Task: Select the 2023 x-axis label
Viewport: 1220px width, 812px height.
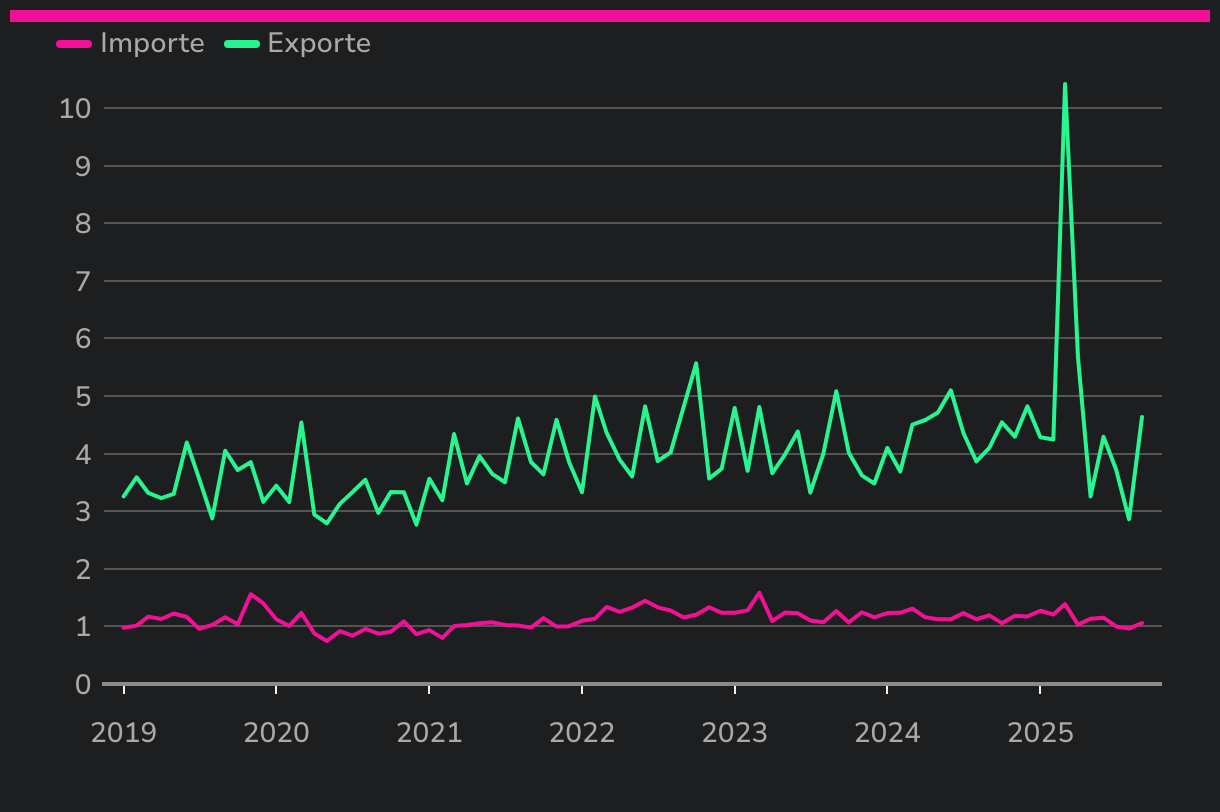Action: pos(735,733)
